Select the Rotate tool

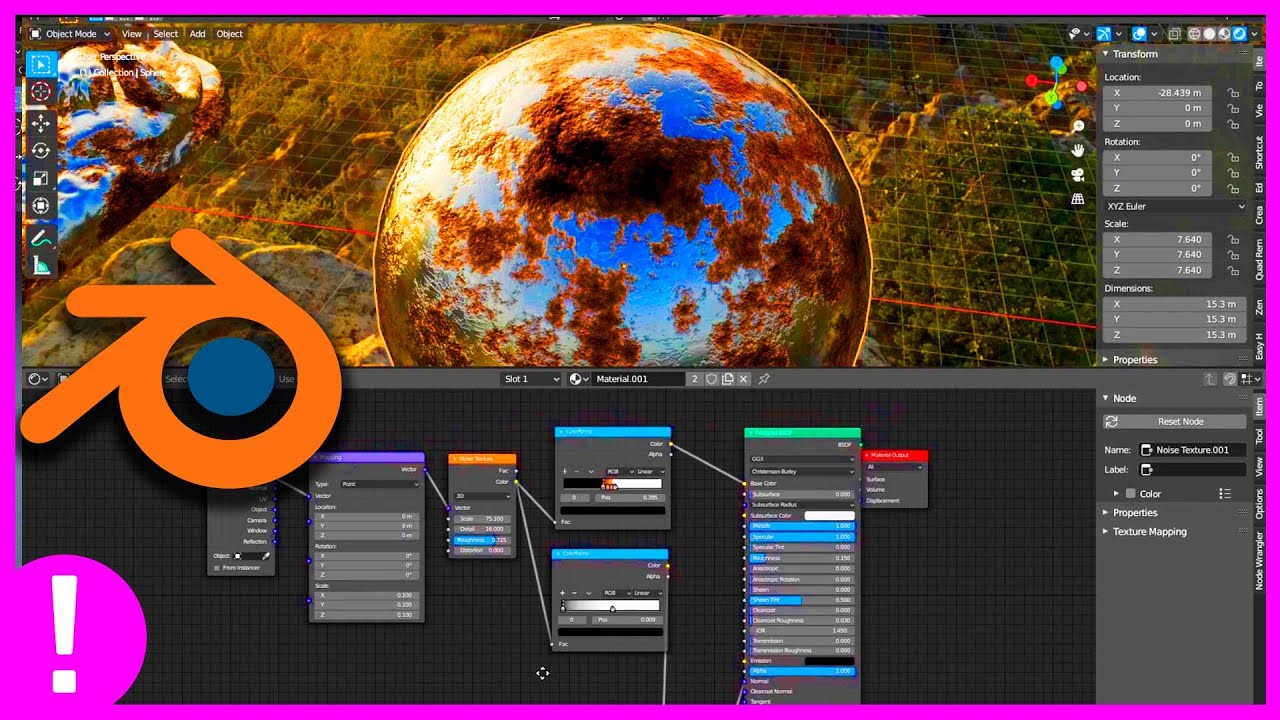pos(41,151)
